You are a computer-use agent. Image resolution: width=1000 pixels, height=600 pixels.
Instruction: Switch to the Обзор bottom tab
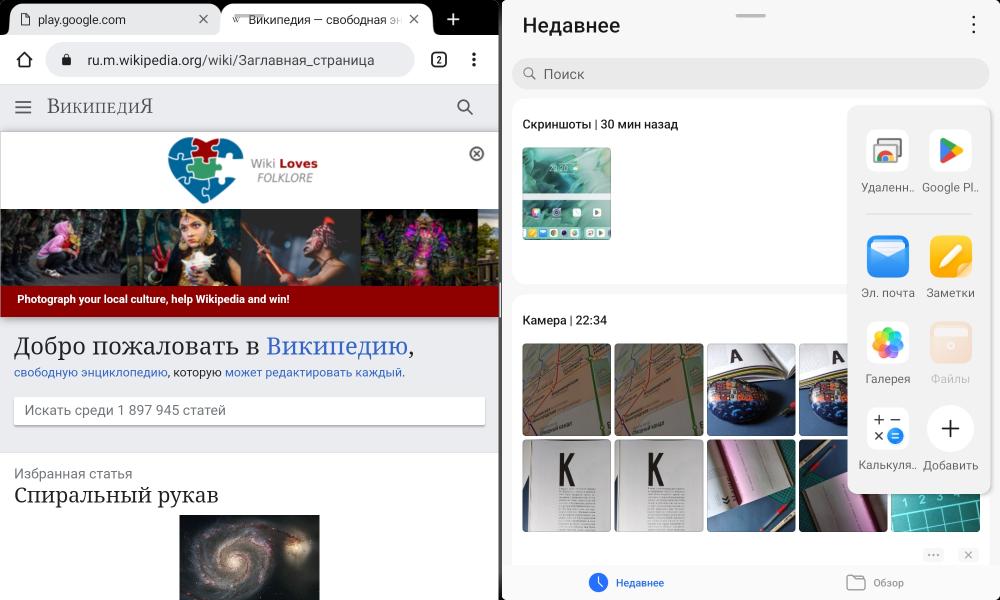[x=874, y=582]
